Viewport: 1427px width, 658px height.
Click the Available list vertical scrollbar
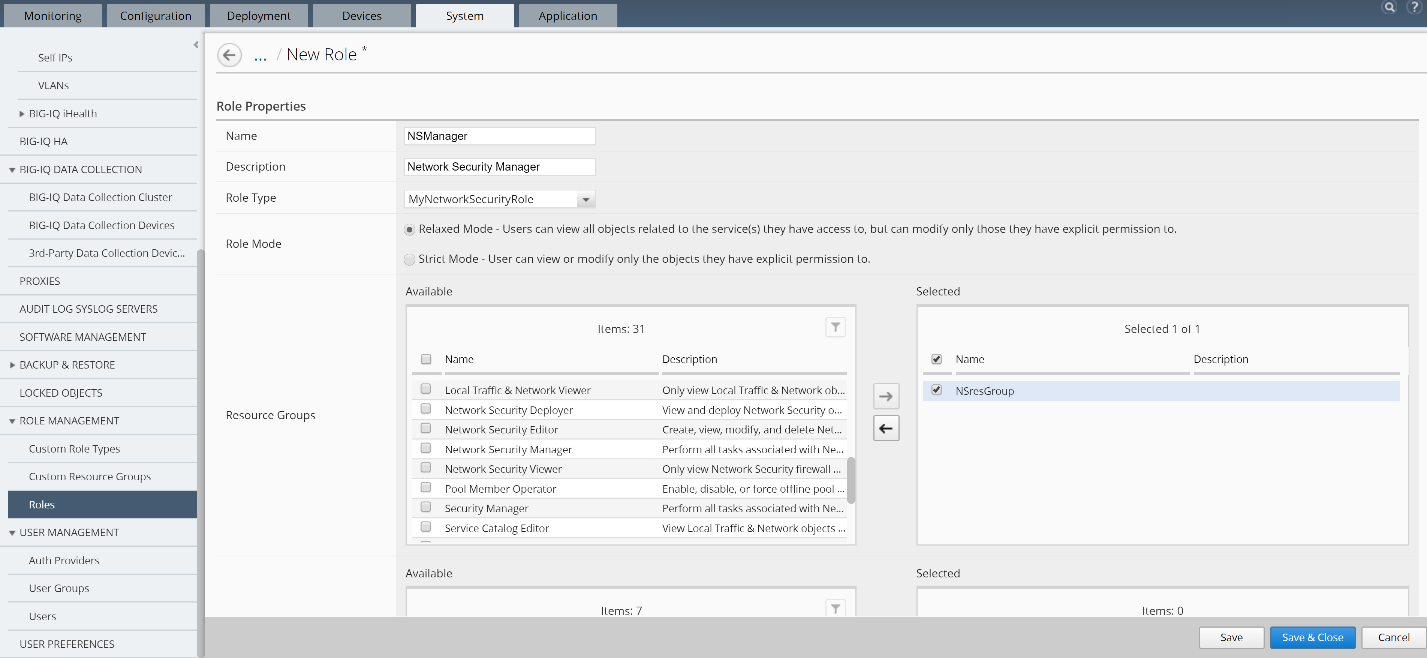click(851, 480)
